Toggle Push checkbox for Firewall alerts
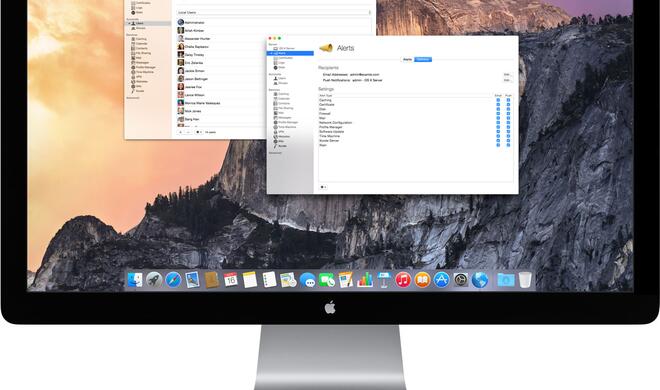Screen dimensions: 660x390 coord(508,114)
